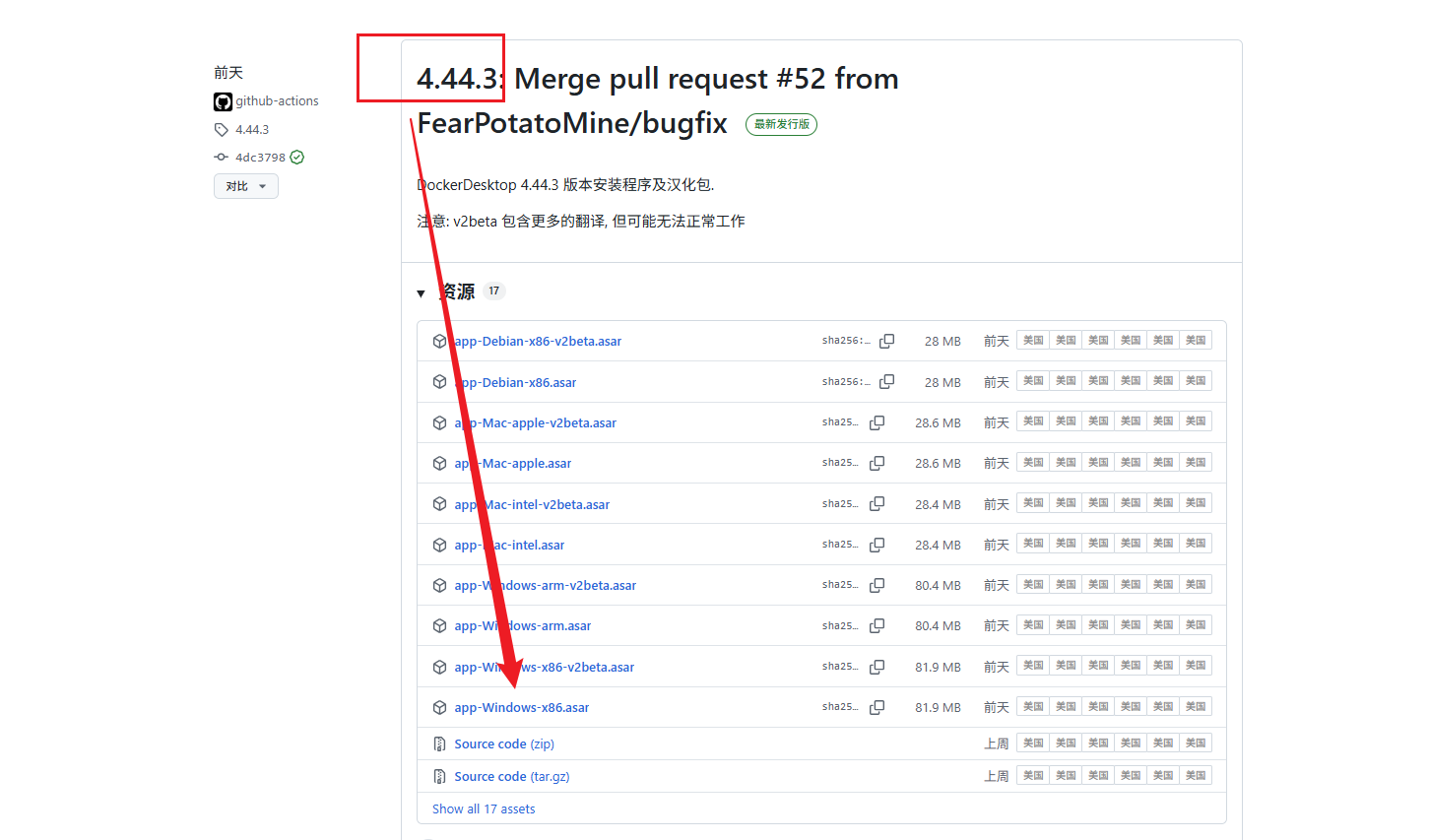Download Source code (tar.gz)
This screenshot has height=840, width=1429.
click(512, 776)
